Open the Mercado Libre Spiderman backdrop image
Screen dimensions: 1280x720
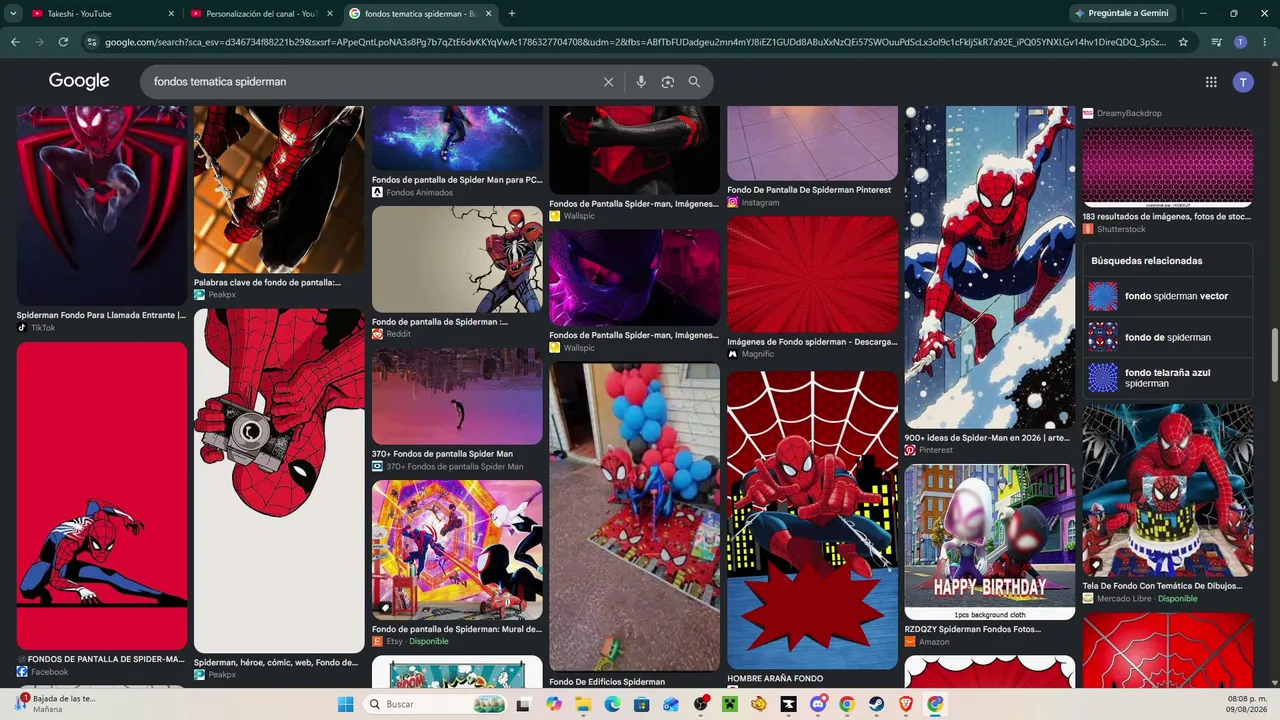1167,490
